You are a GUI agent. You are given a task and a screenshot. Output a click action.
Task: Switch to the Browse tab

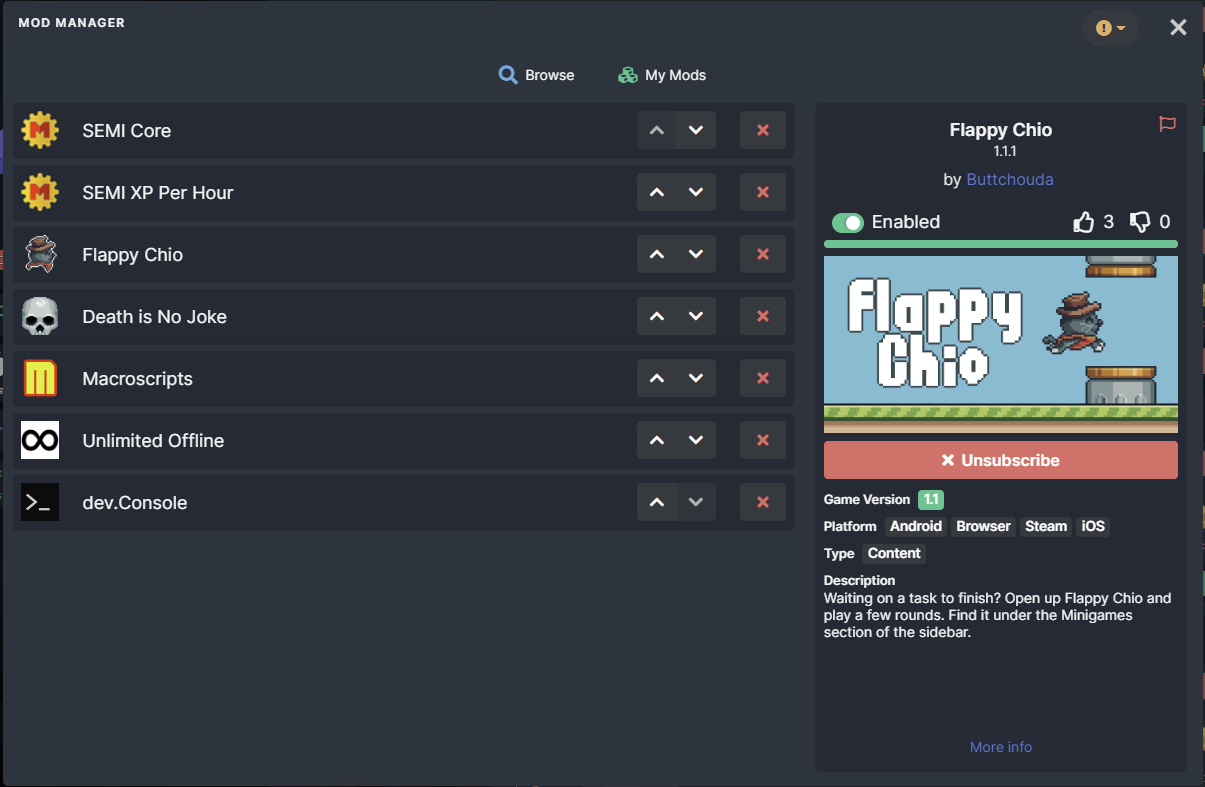click(x=537, y=75)
